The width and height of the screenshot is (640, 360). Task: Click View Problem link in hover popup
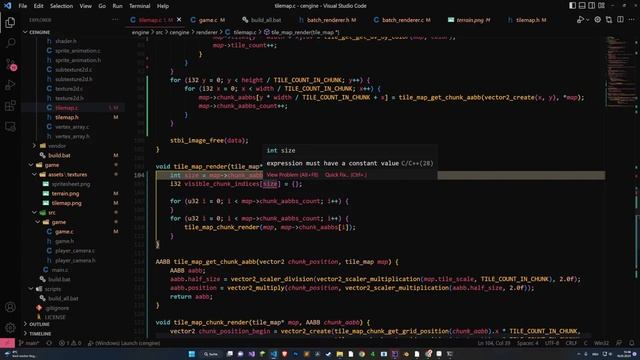[x=292, y=175]
